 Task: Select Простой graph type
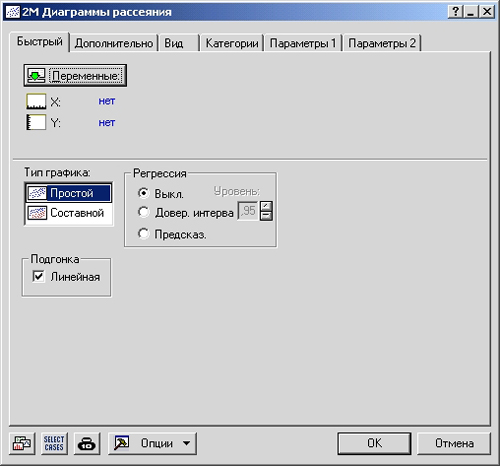tap(68, 193)
